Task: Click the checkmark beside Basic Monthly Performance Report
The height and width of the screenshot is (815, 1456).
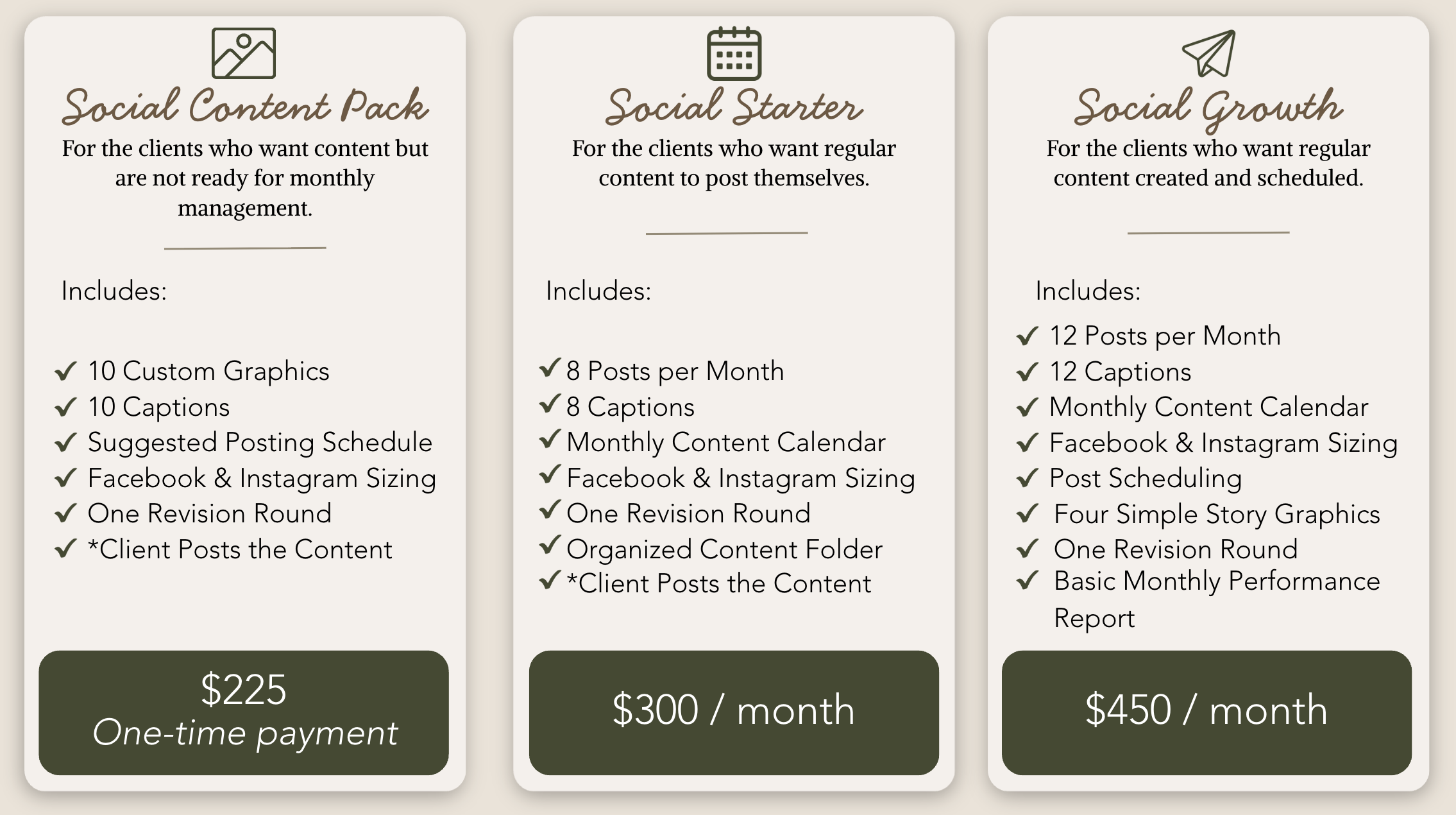Action: 1028,581
